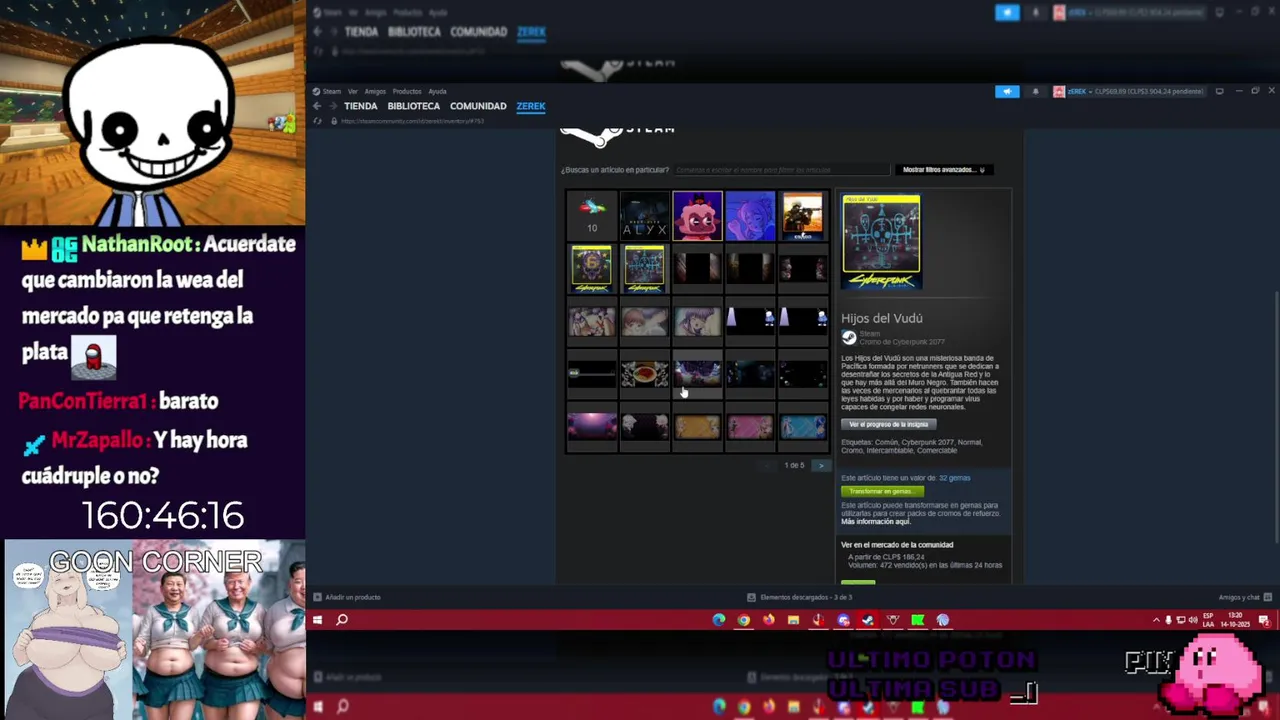Select the Hijos del Vudú card in the grid
The width and height of the screenshot is (1280, 720).
(x=644, y=269)
